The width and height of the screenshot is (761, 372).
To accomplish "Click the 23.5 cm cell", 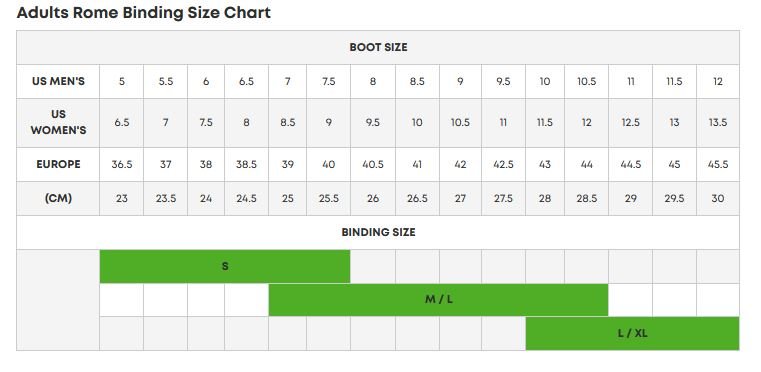I will [165, 198].
